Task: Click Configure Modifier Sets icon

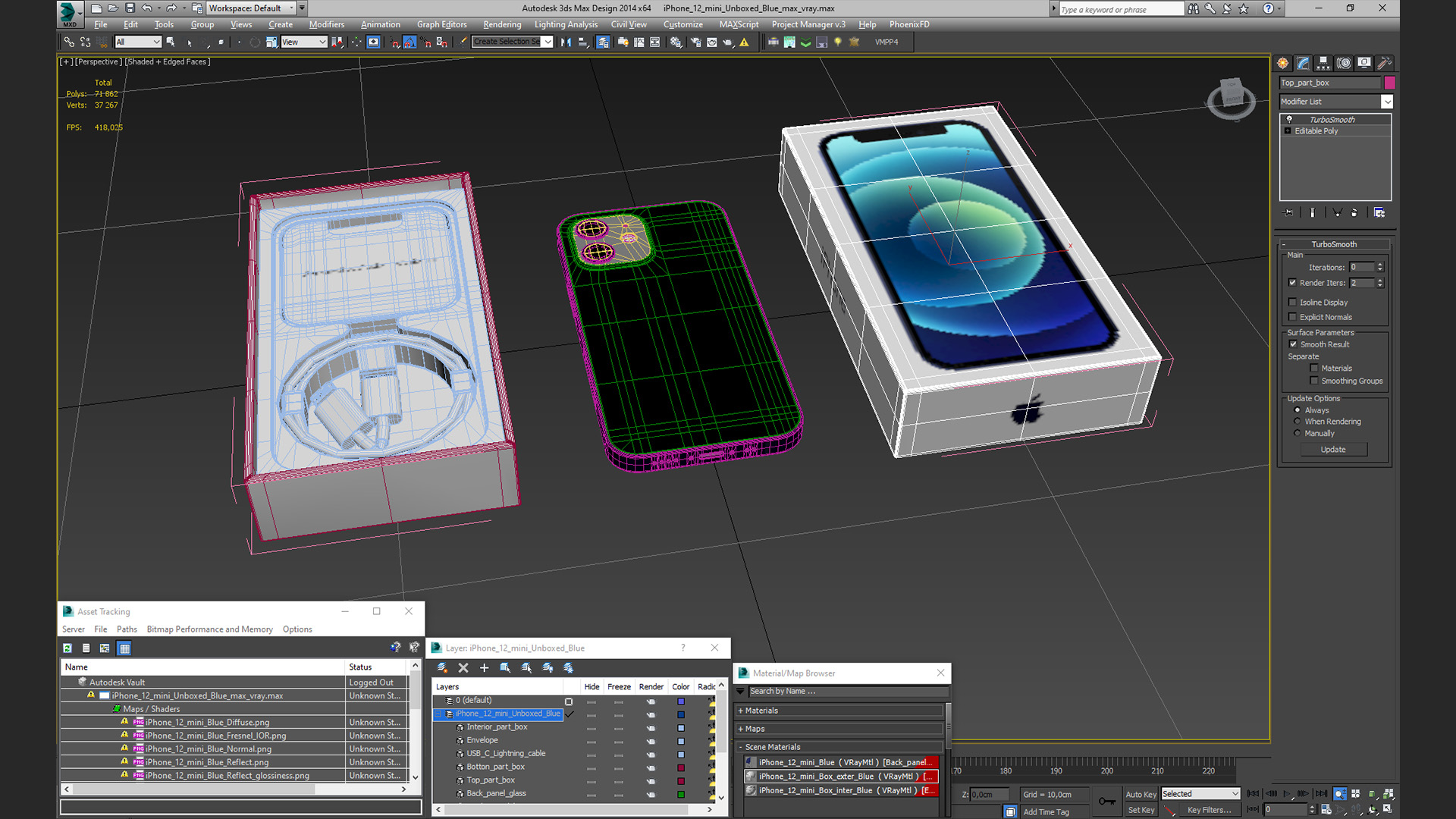Action: click(1379, 213)
